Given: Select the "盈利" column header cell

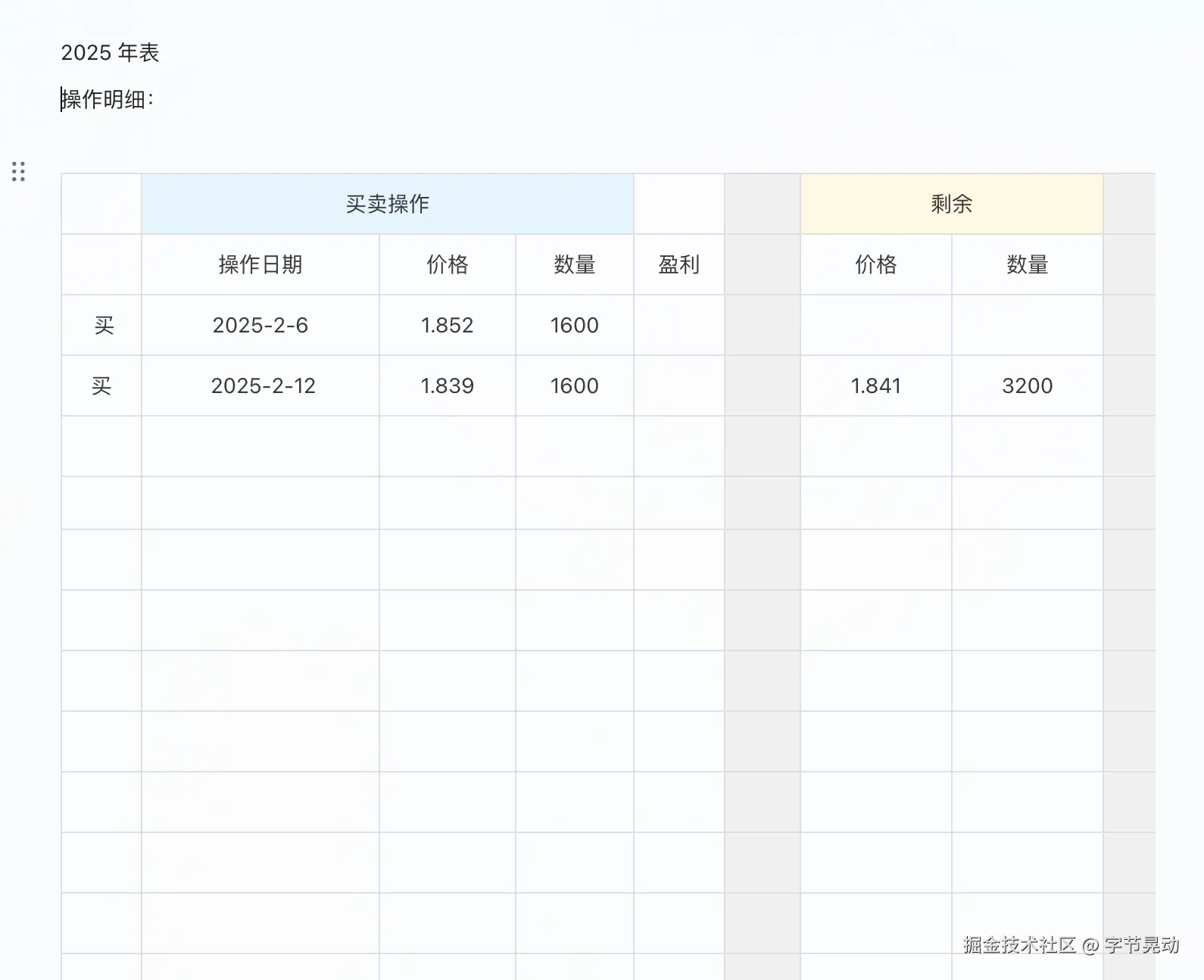Looking at the screenshot, I should coord(678,264).
